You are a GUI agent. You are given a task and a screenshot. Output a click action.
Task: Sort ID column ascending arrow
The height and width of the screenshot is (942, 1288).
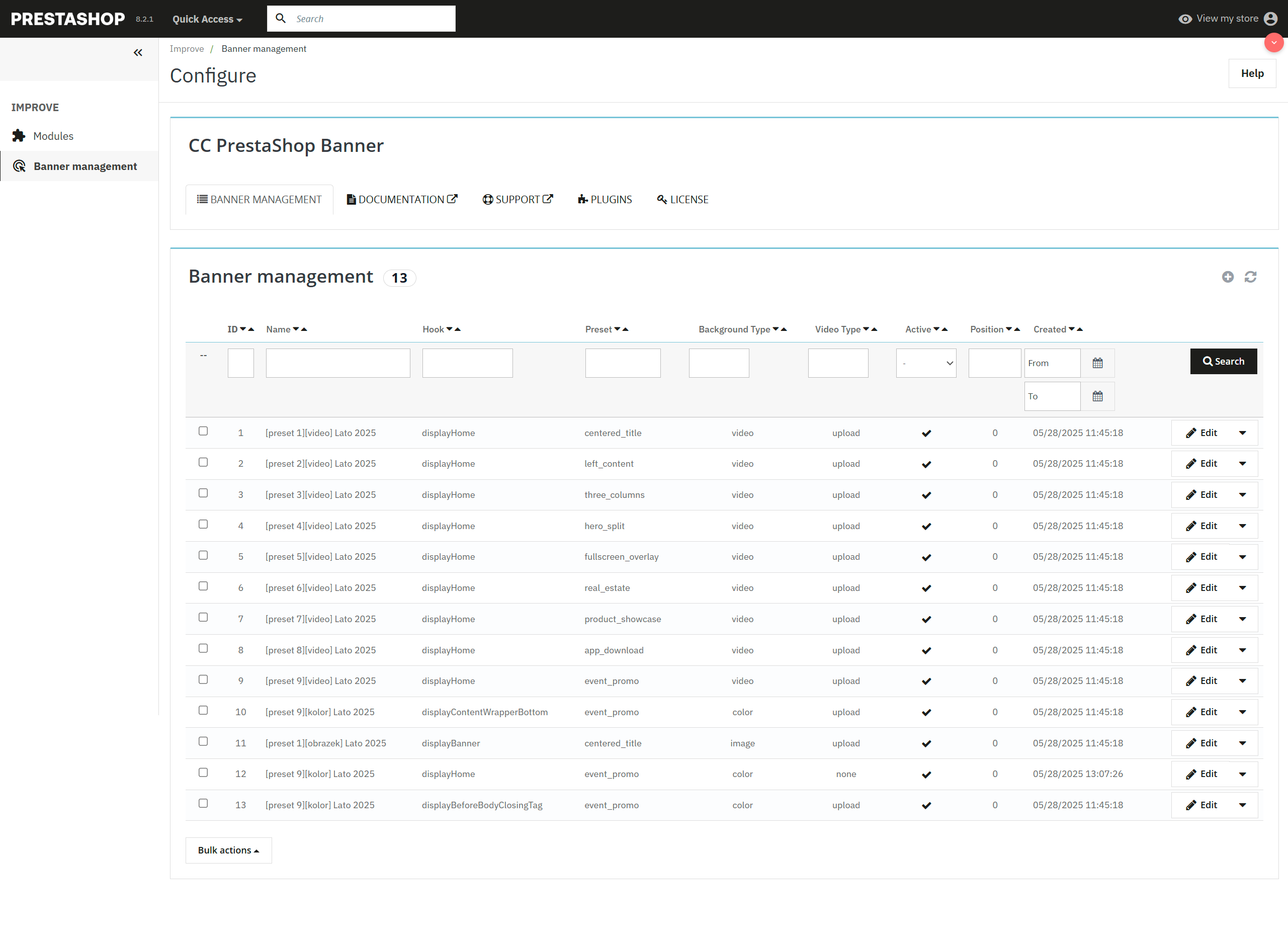tap(251, 329)
